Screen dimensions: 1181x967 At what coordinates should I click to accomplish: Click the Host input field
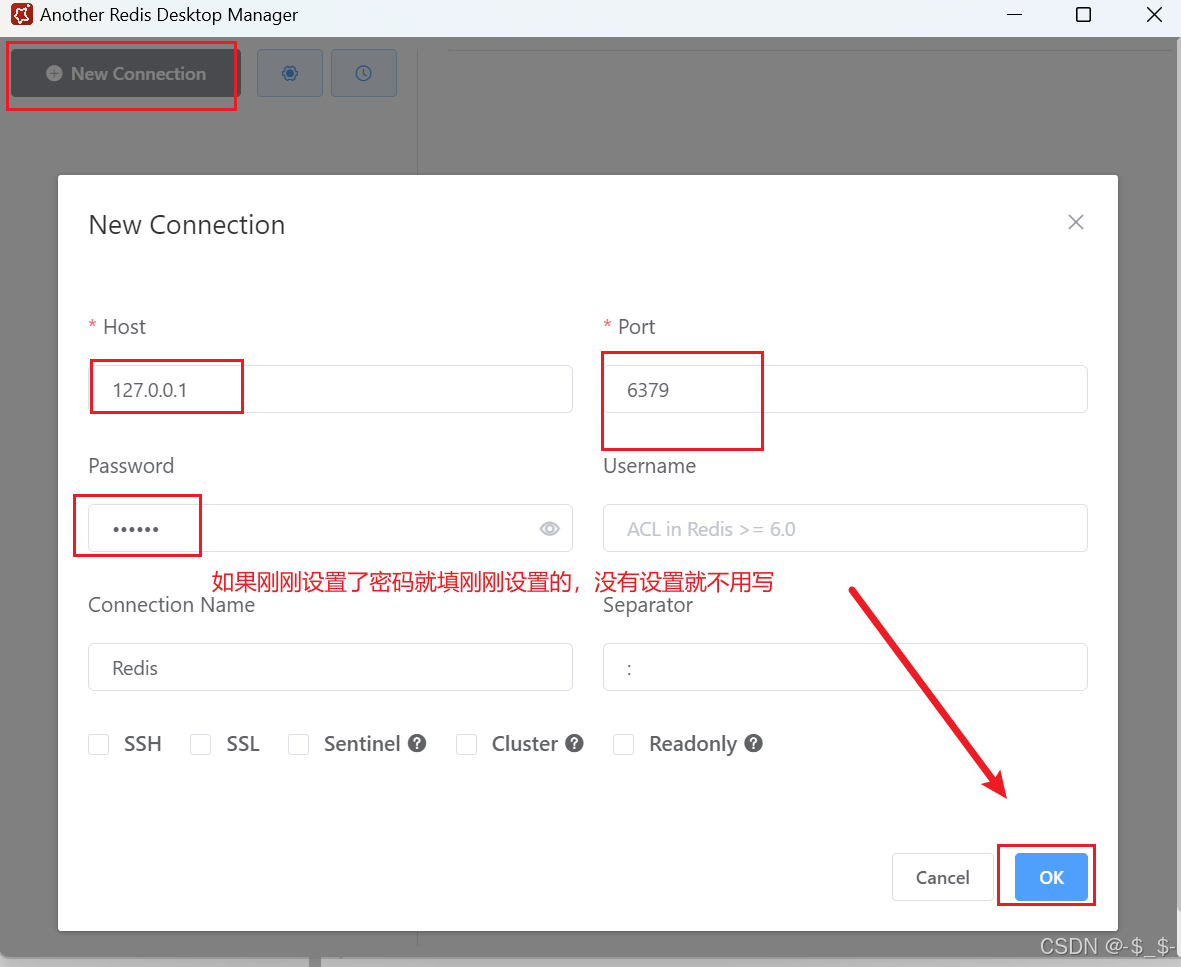[x=331, y=389]
